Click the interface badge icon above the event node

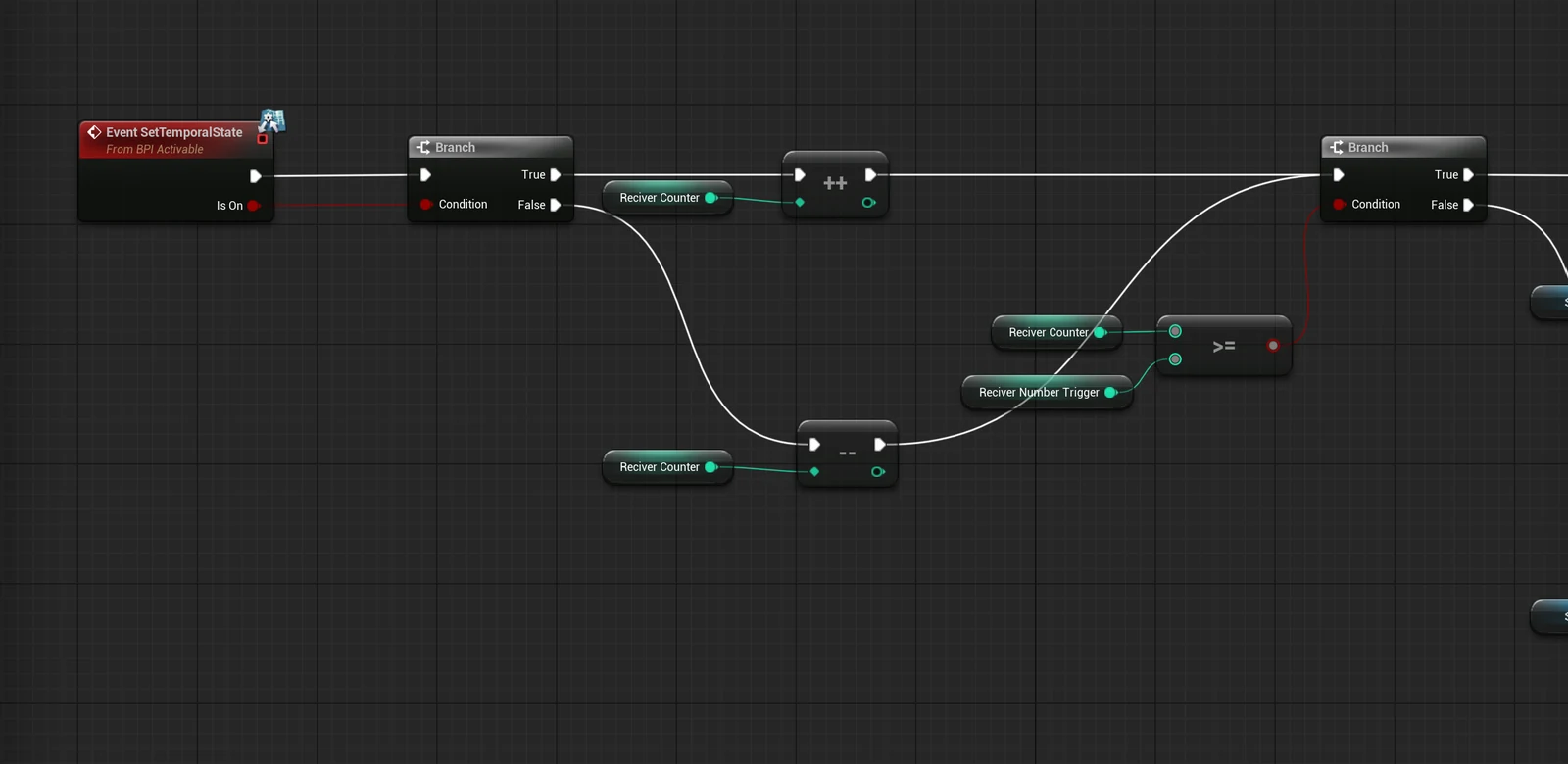coord(271,121)
